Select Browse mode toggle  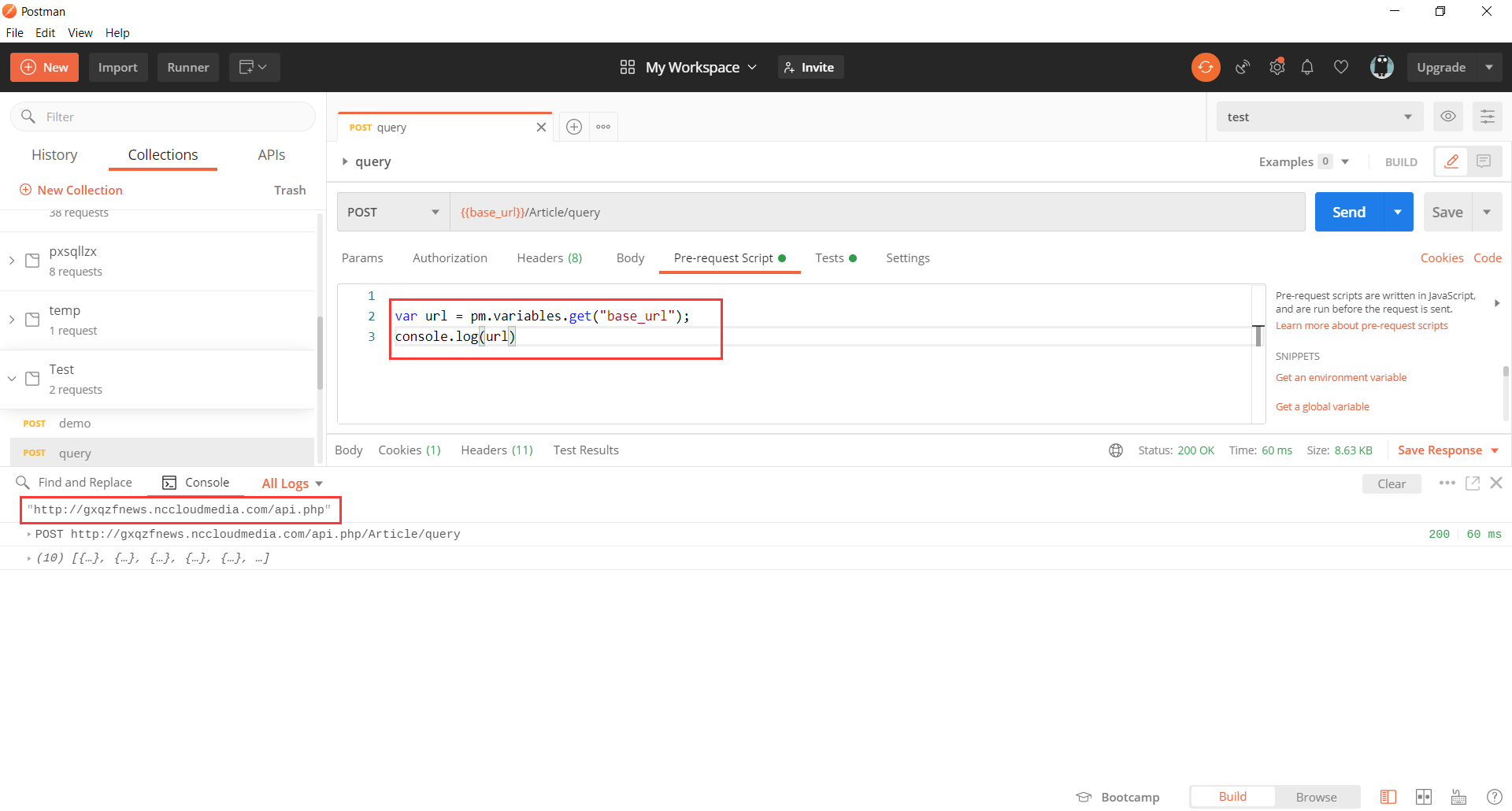point(1317,797)
